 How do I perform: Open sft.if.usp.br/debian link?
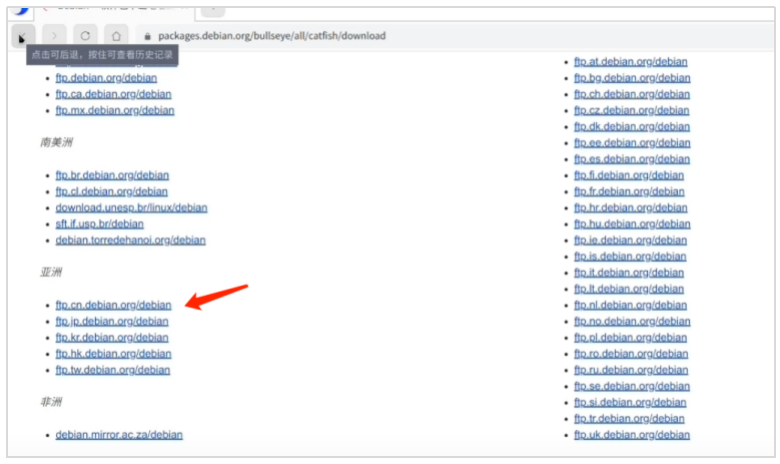point(99,224)
